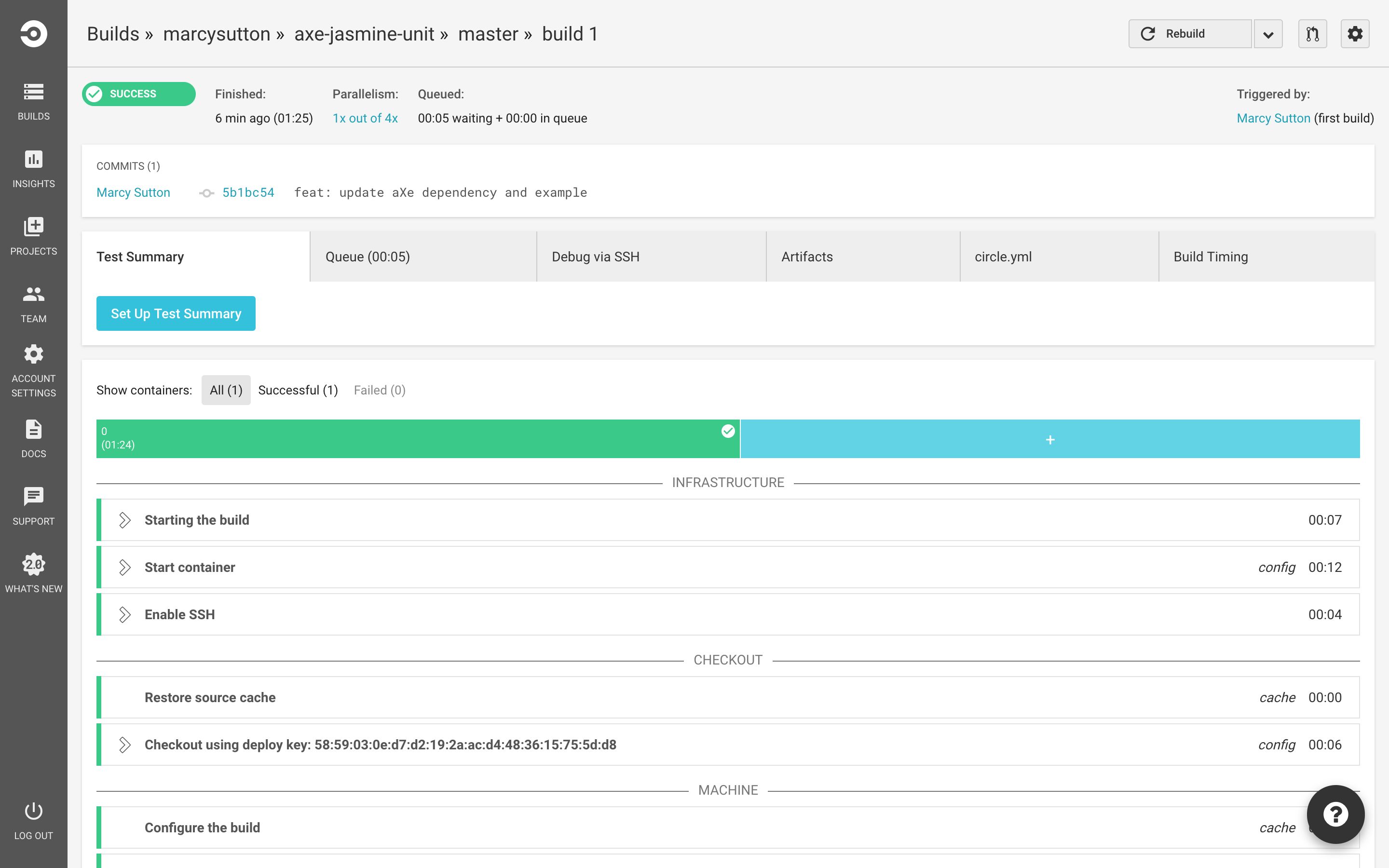Open project settings gear icon
This screenshot has height=868, width=1389.
pos(1355,34)
